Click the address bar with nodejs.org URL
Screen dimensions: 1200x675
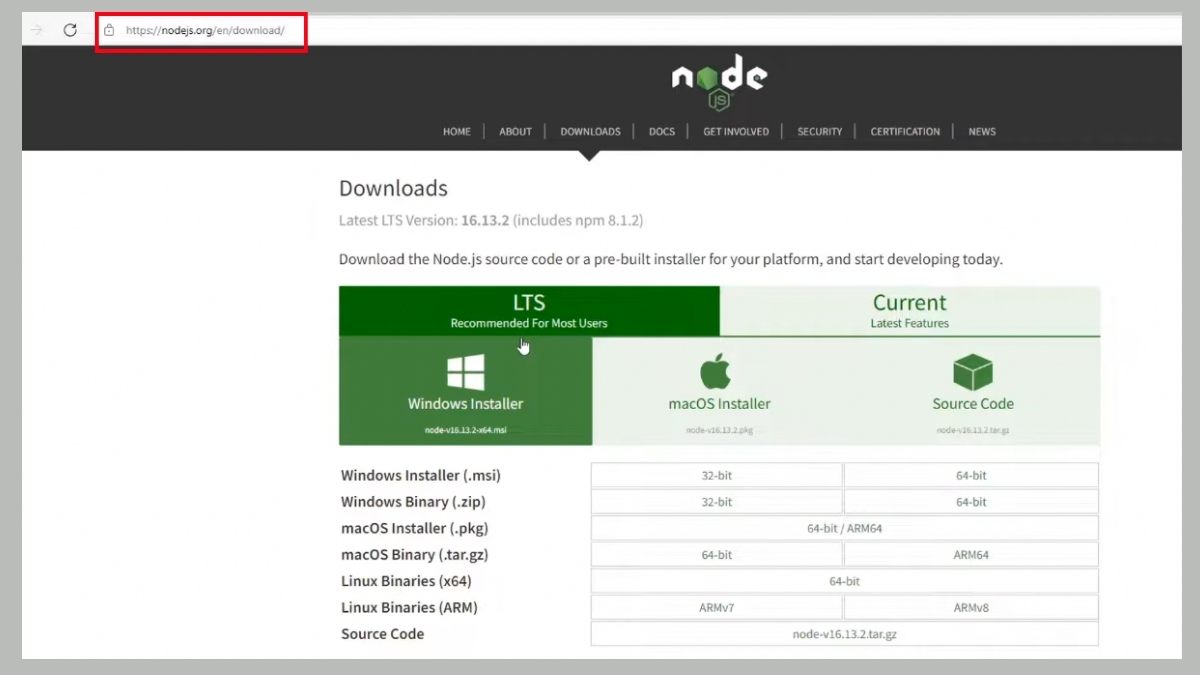click(204, 30)
